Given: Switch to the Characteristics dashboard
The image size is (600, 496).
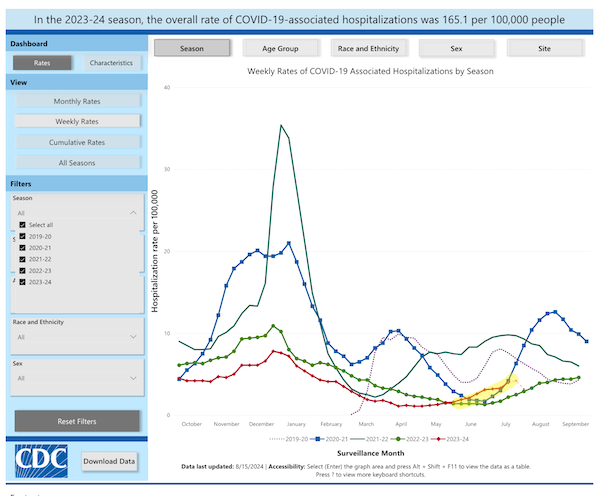Looking at the screenshot, I should tap(110, 63).
